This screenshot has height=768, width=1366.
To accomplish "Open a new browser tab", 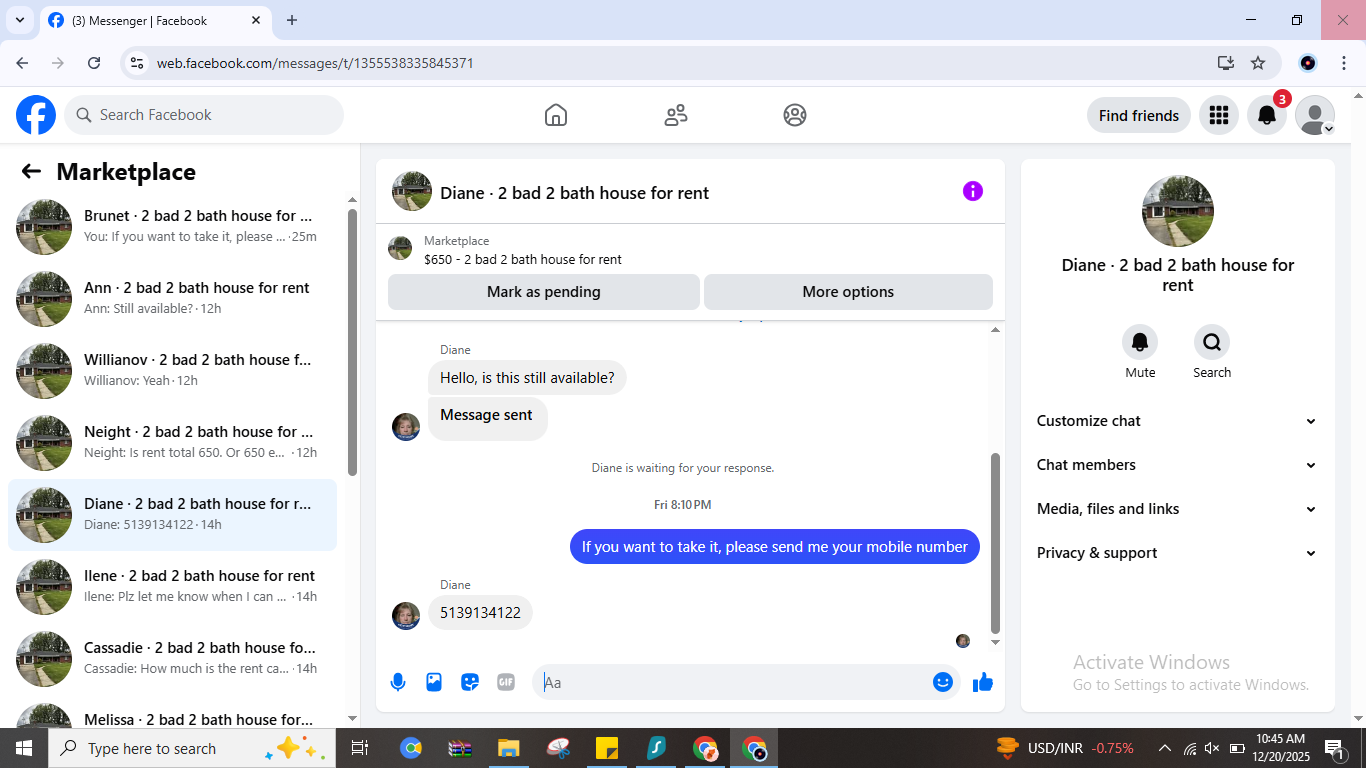I will (292, 20).
